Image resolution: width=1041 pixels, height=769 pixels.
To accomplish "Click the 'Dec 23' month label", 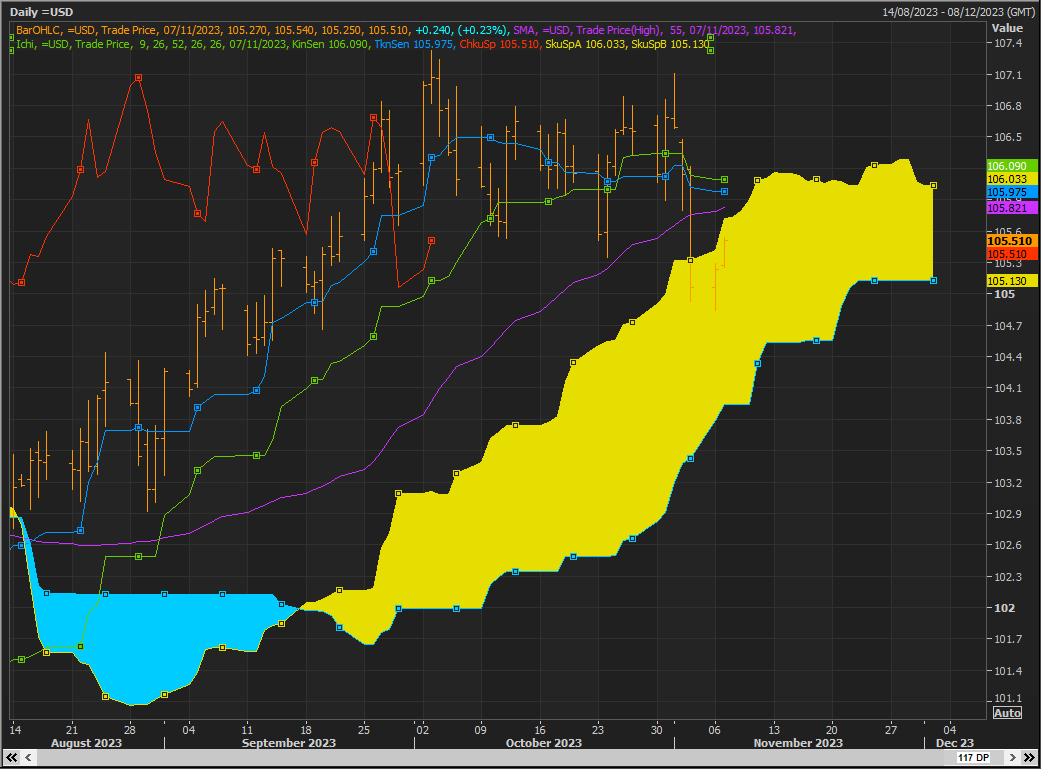I will coord(955,742).
